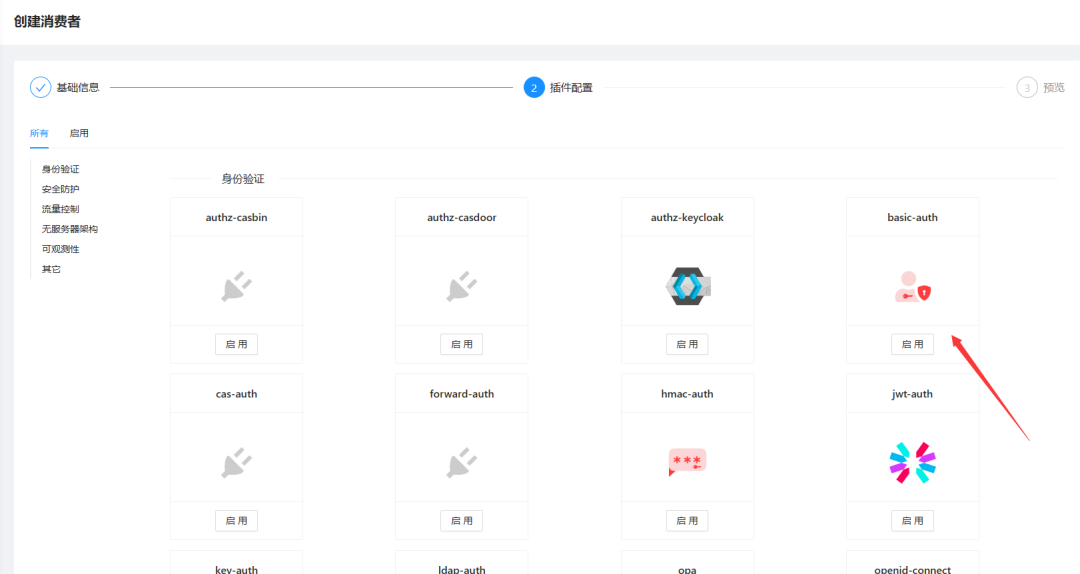Enable the basic-auth plugin
The image size is (1080, 574).
[913, 344]
